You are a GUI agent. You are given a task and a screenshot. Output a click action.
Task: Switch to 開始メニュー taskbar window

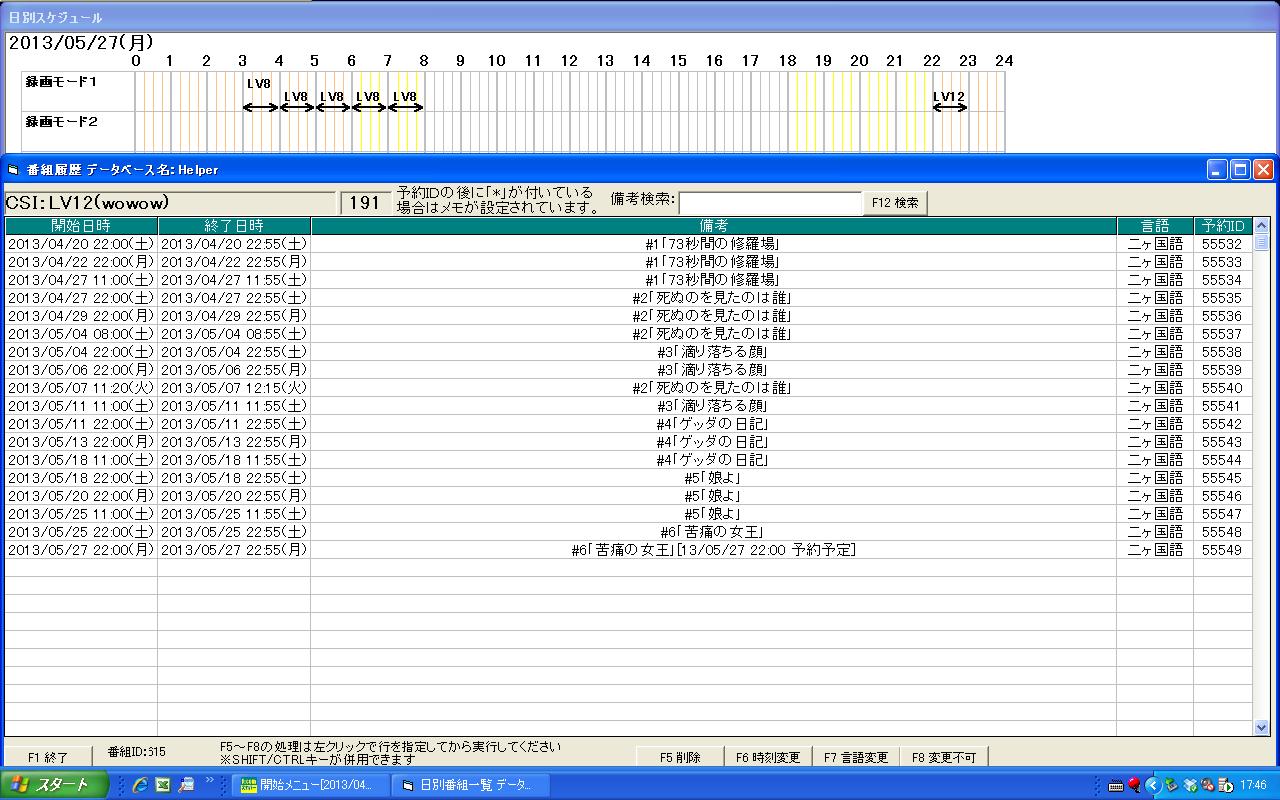[x=310, y=785]
